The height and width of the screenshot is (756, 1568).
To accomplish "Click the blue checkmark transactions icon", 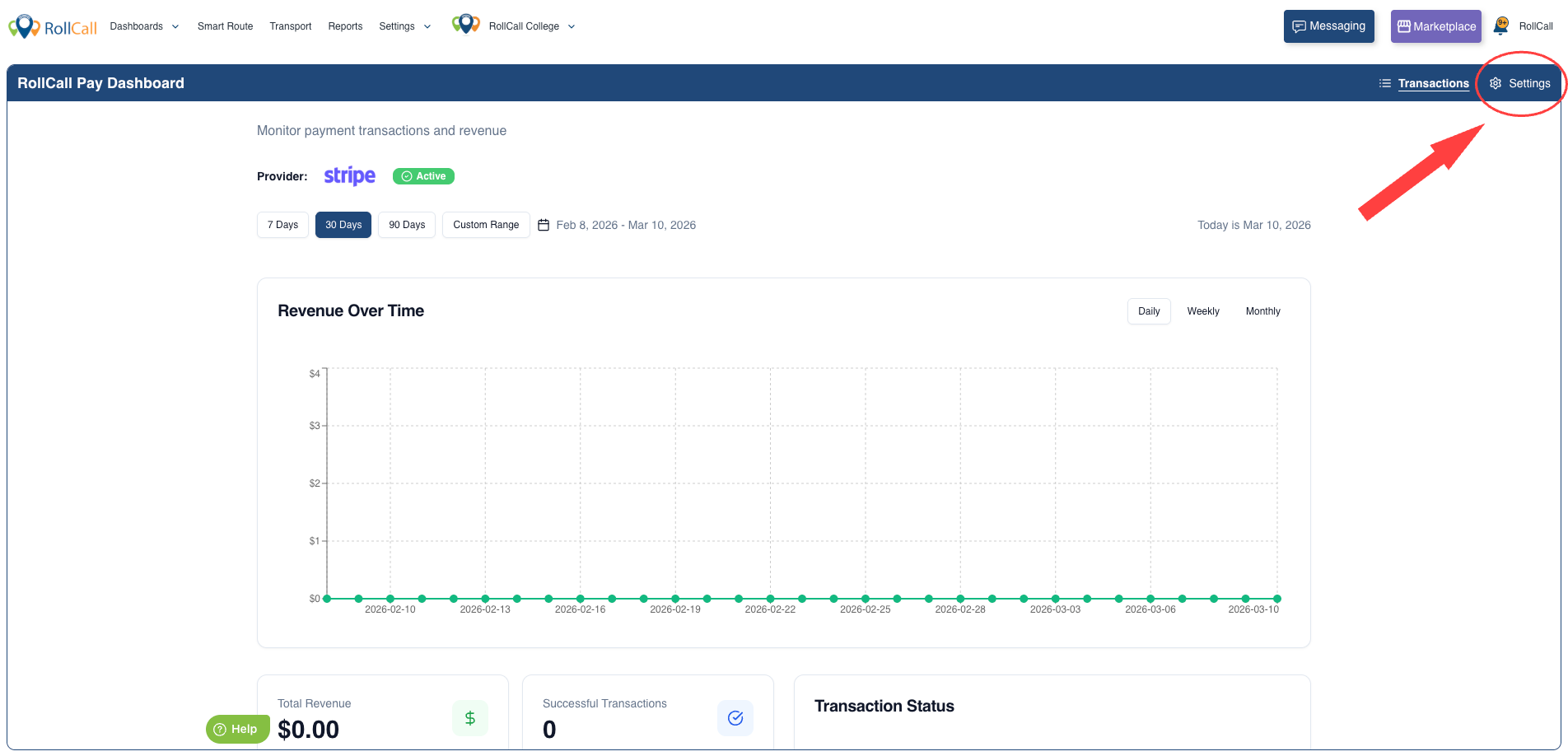I will (x=735, y=718).
